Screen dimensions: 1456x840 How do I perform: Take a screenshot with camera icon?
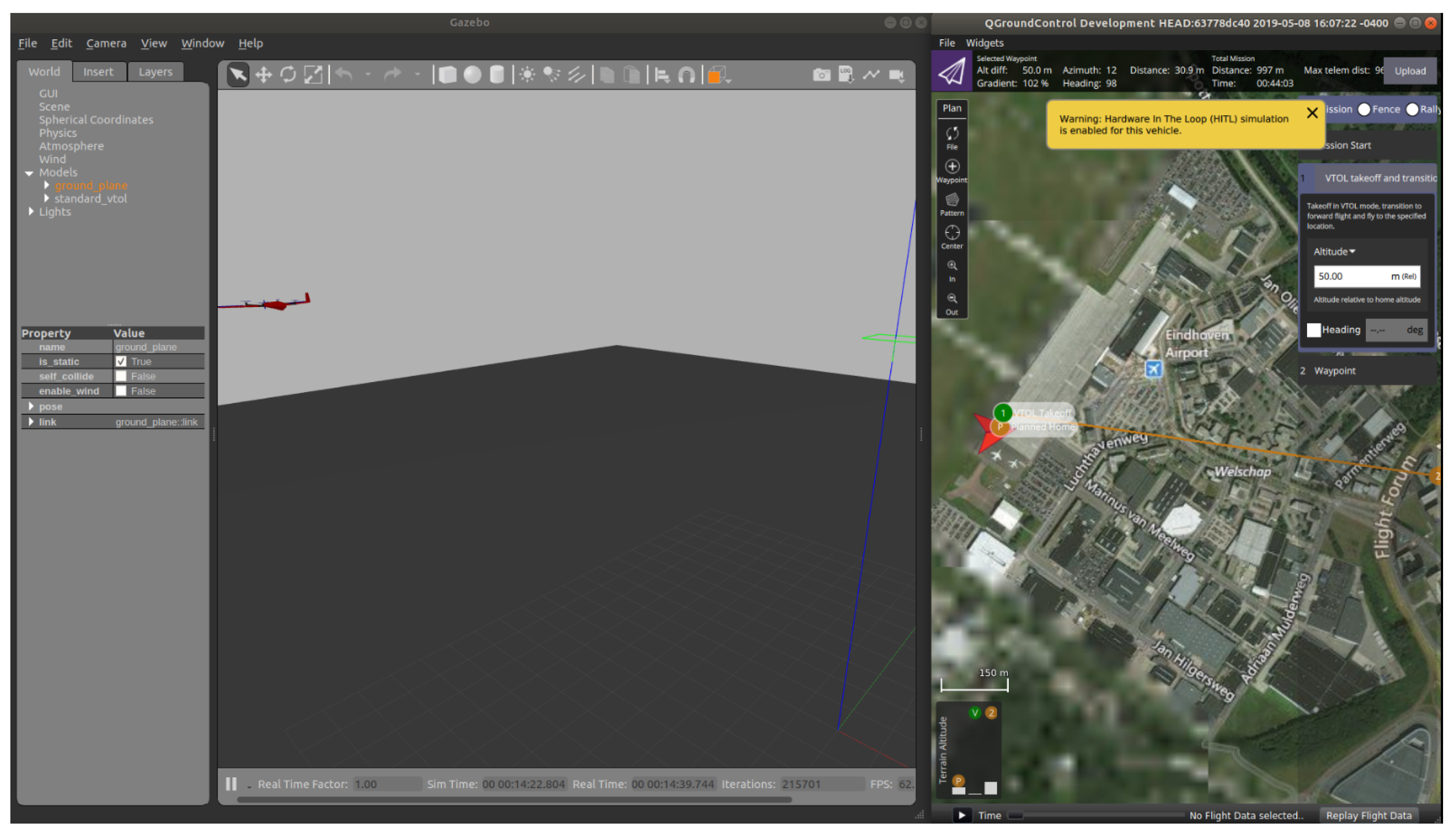821,75
